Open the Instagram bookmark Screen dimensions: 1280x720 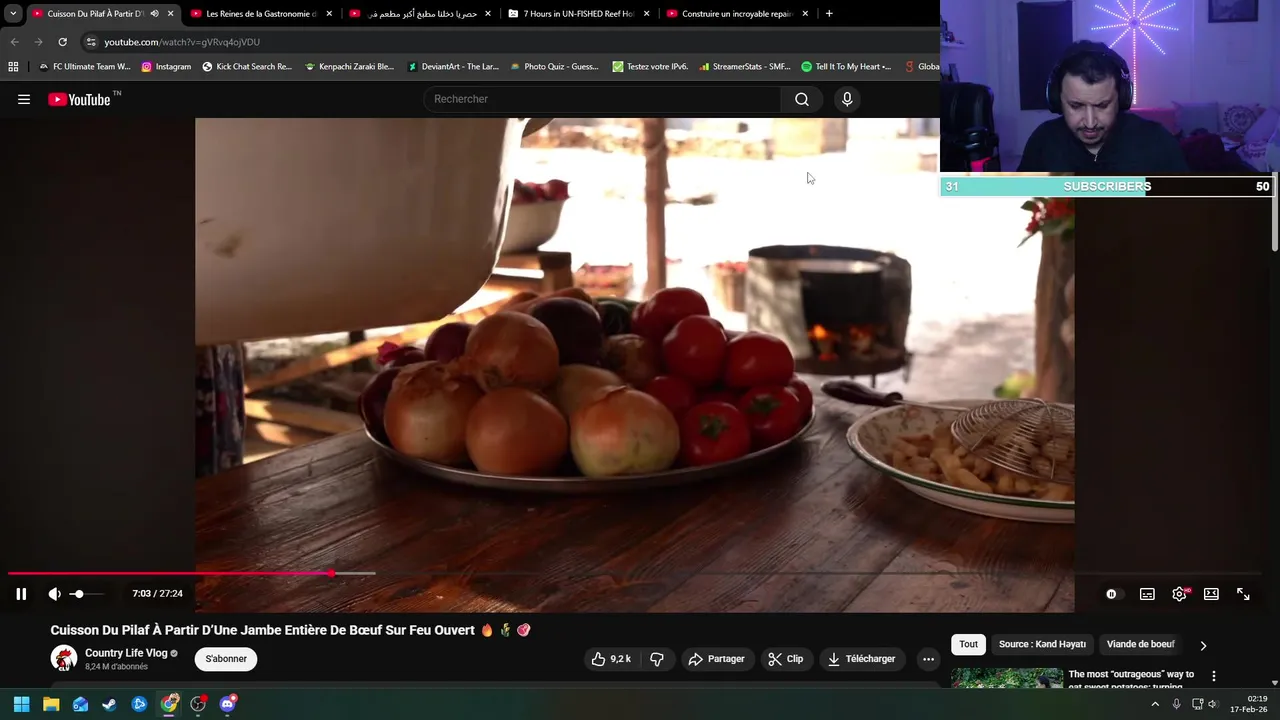(x=166, y=67)
